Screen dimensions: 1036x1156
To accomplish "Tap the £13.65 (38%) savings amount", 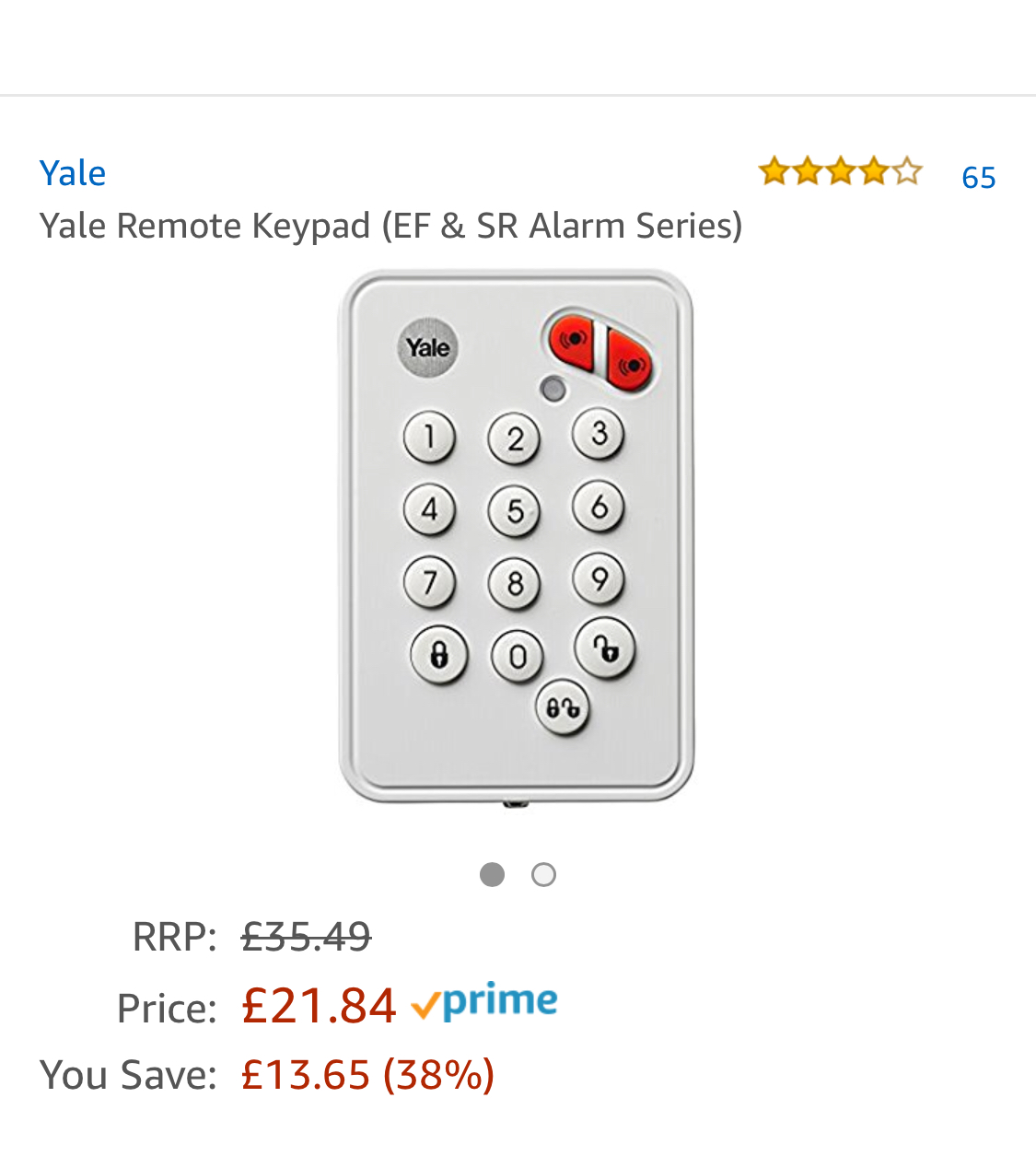I will tap(367, 1075).
